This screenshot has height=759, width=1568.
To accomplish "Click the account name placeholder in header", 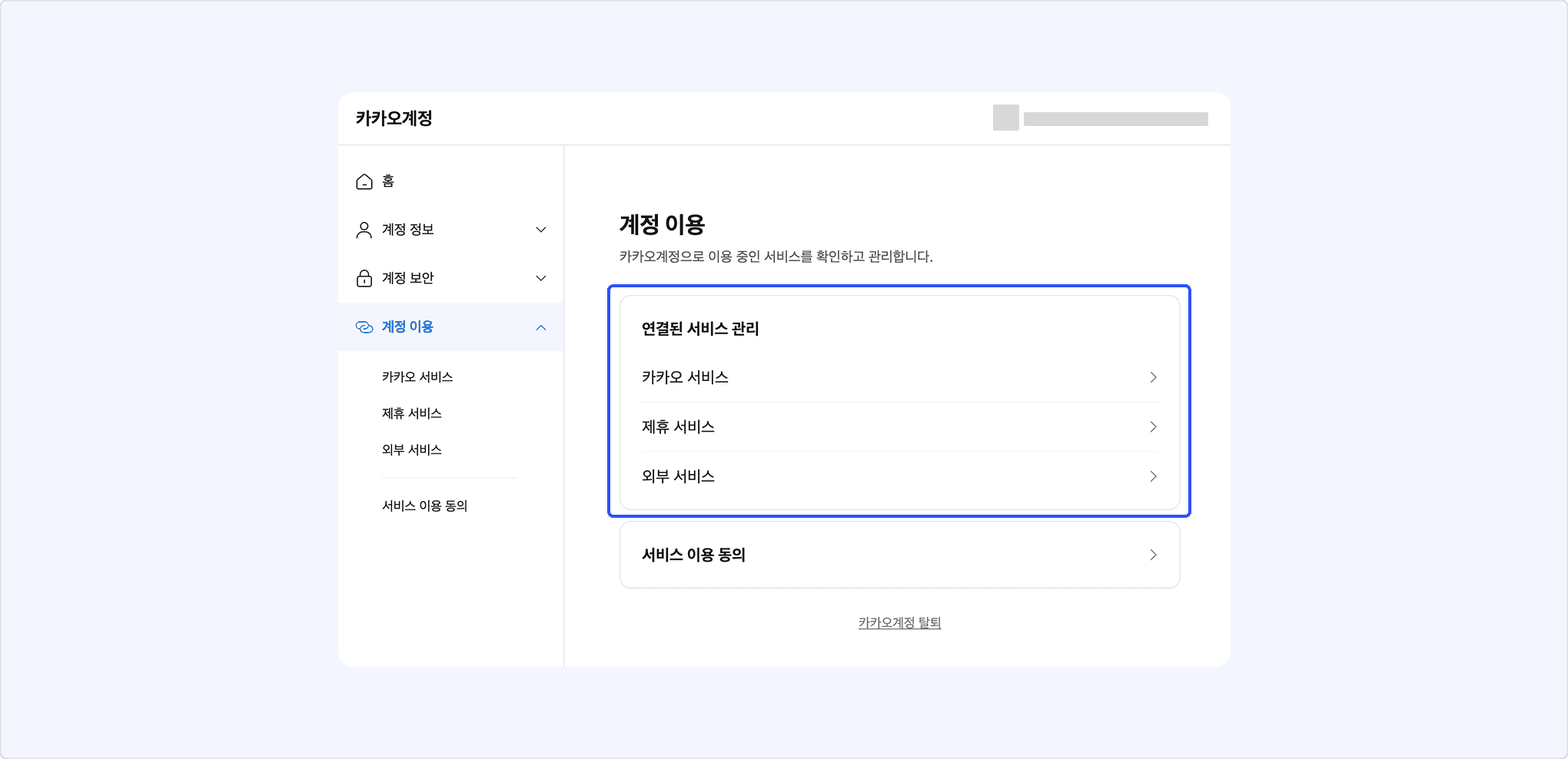I will (x=1115, y=119).
